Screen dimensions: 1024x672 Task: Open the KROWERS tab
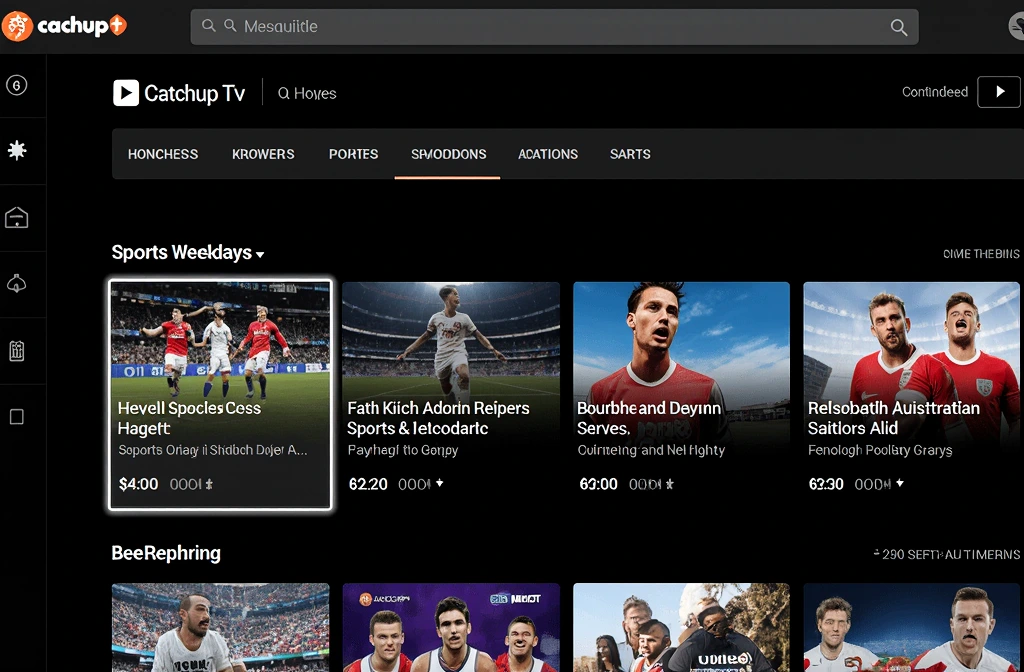(x=263, y=154)
